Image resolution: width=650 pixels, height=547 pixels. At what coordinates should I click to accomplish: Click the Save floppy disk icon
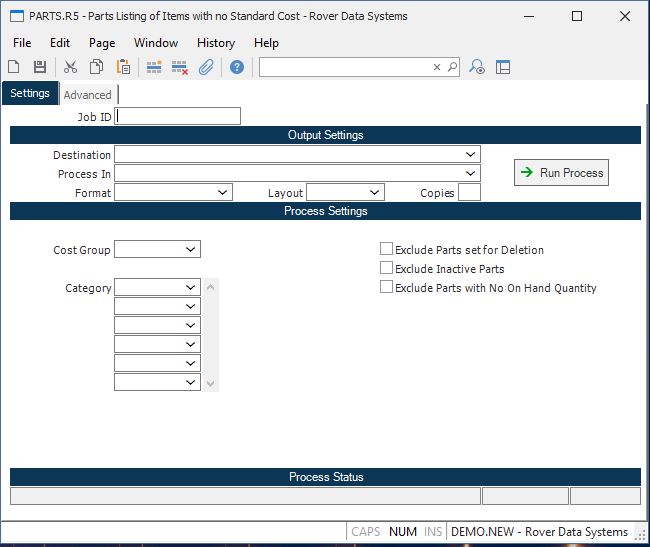[40, 67]
